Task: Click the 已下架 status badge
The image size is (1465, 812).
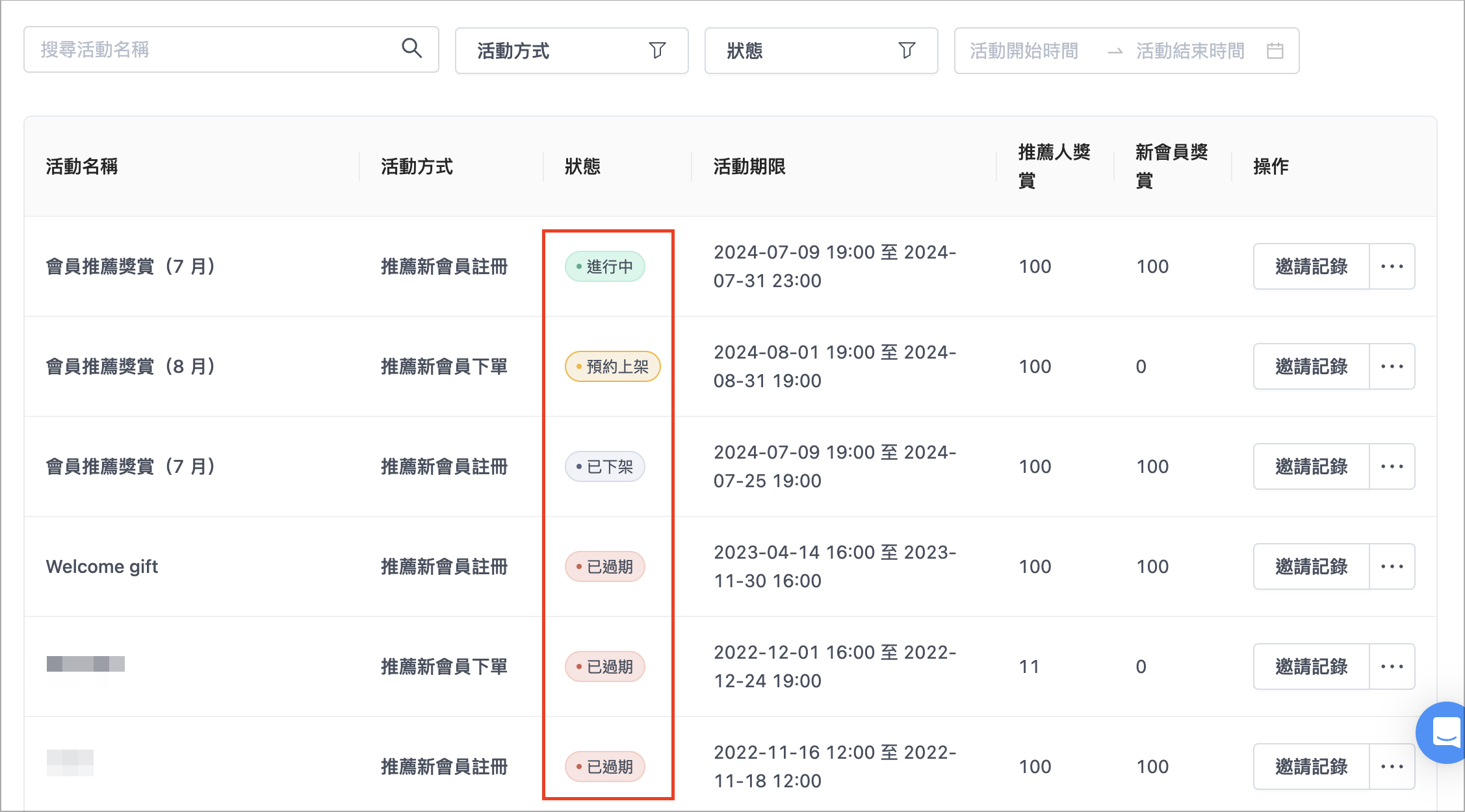Action: tap(604, 466)
